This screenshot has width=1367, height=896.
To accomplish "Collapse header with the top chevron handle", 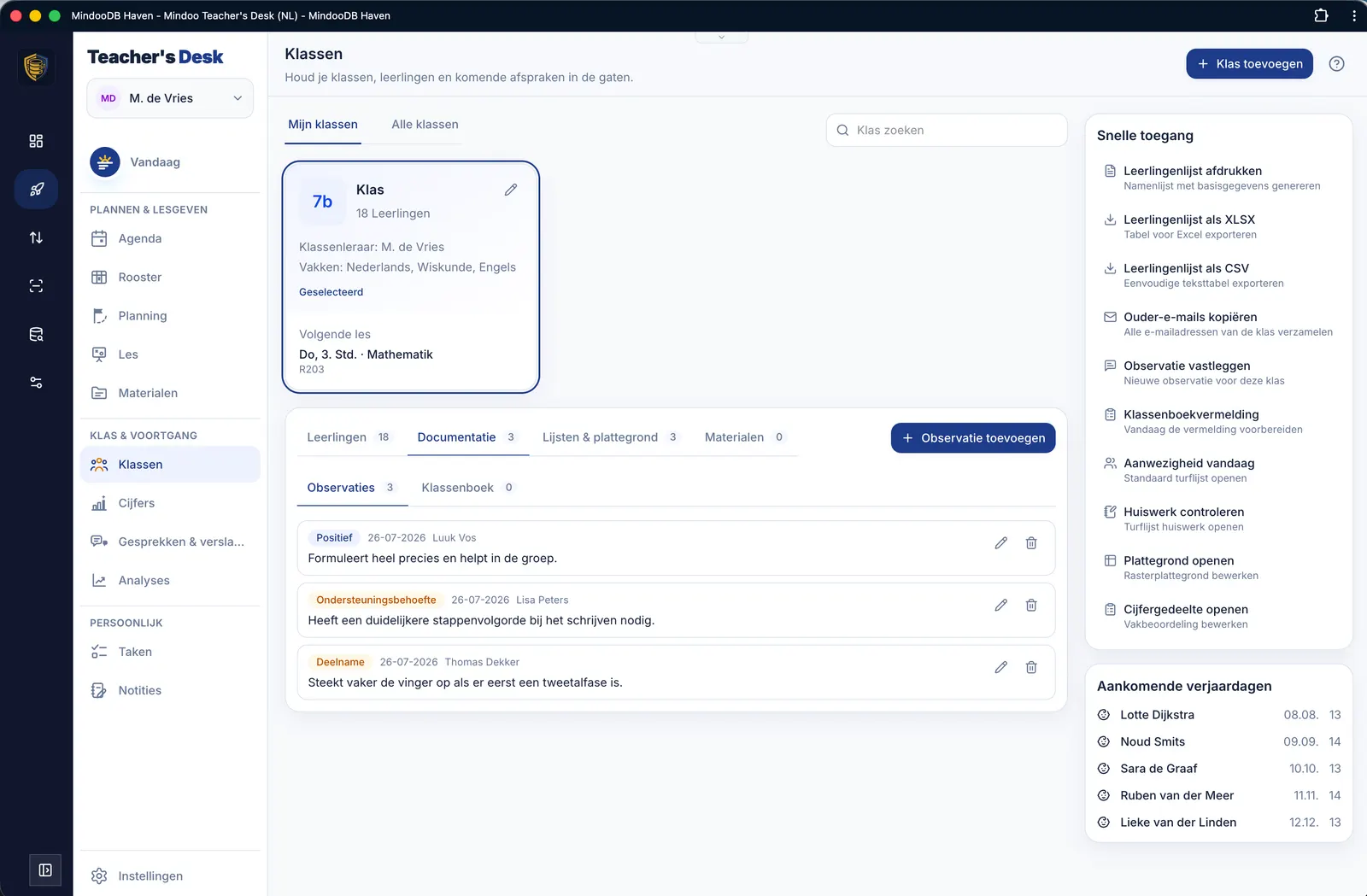I will click(721, 37).
